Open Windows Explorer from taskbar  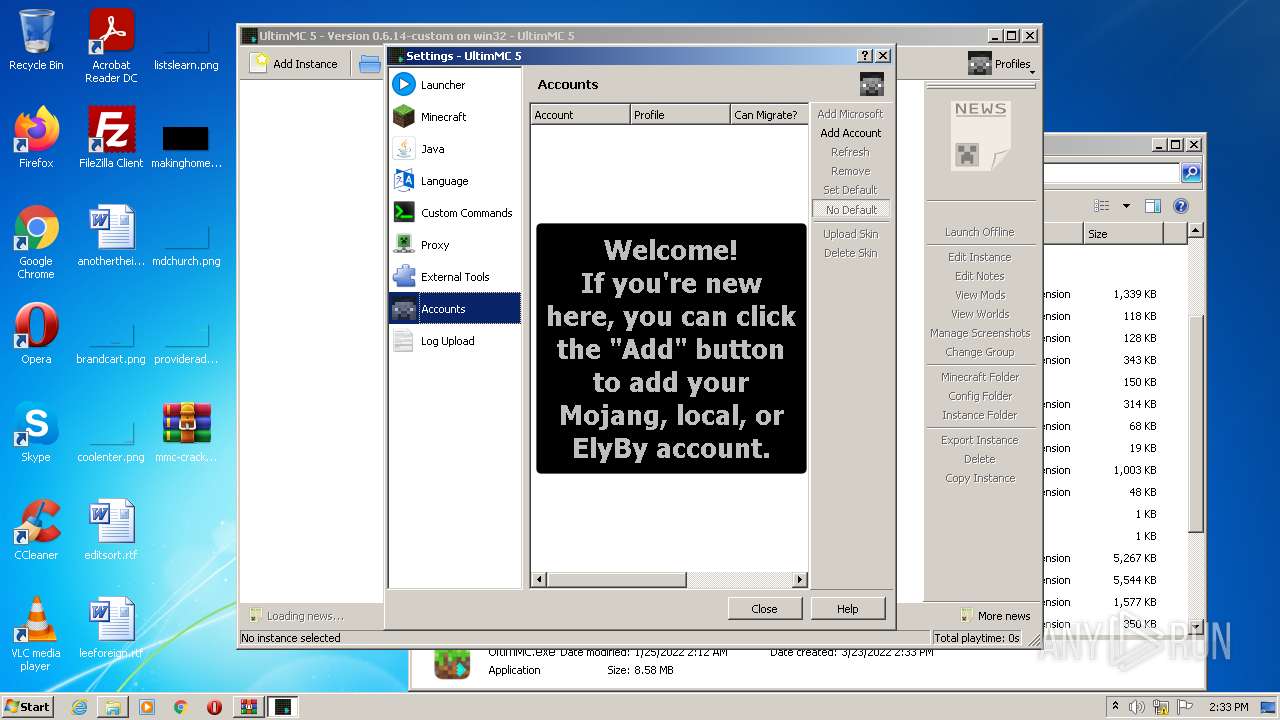[x=113, y=707]
